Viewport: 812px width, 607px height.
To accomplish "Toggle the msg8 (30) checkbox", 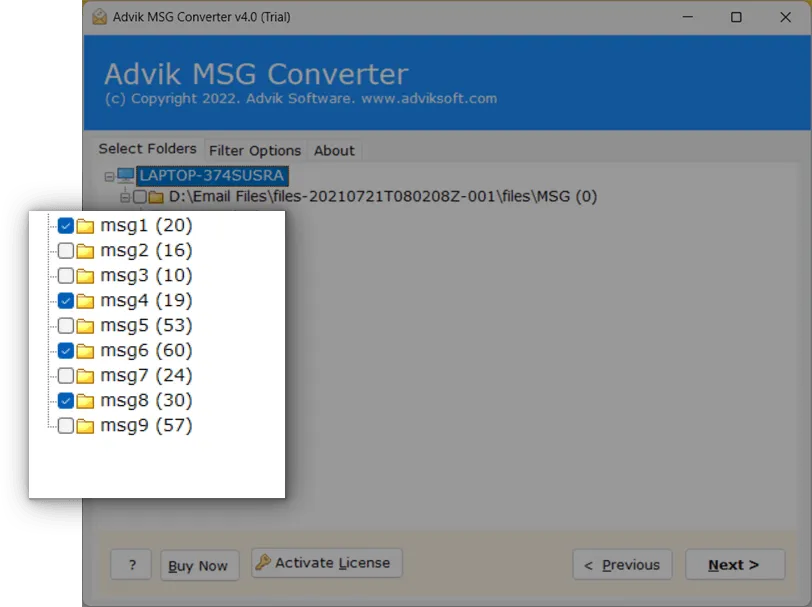I will click(66, 400).
